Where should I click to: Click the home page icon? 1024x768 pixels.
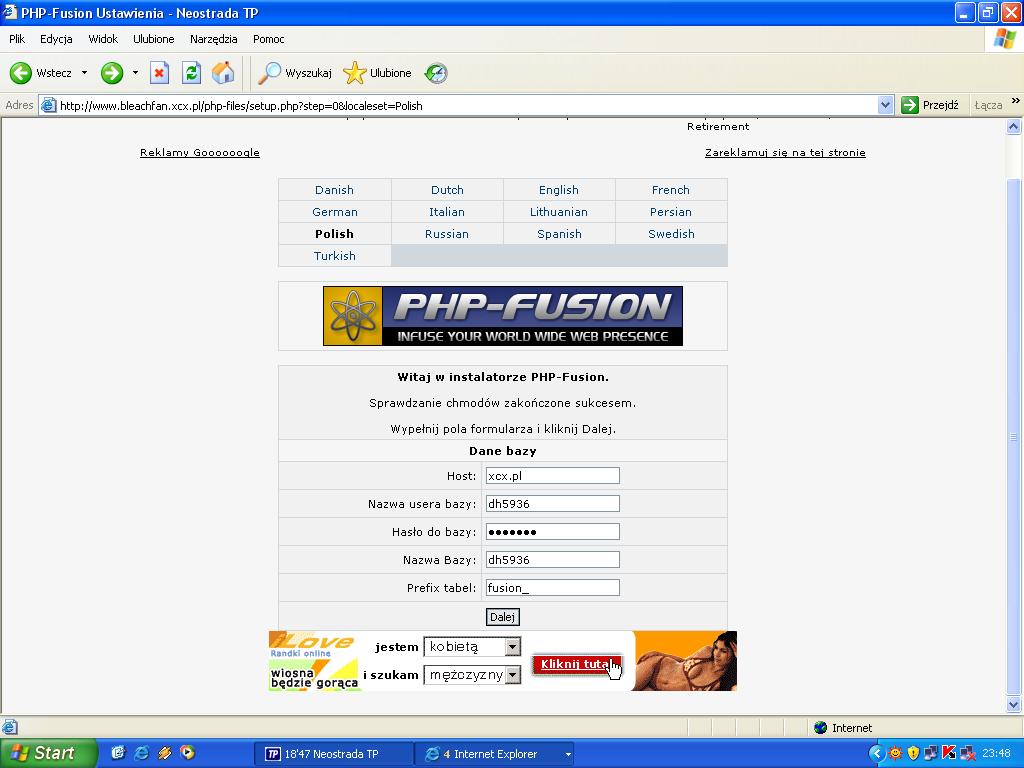223,73
